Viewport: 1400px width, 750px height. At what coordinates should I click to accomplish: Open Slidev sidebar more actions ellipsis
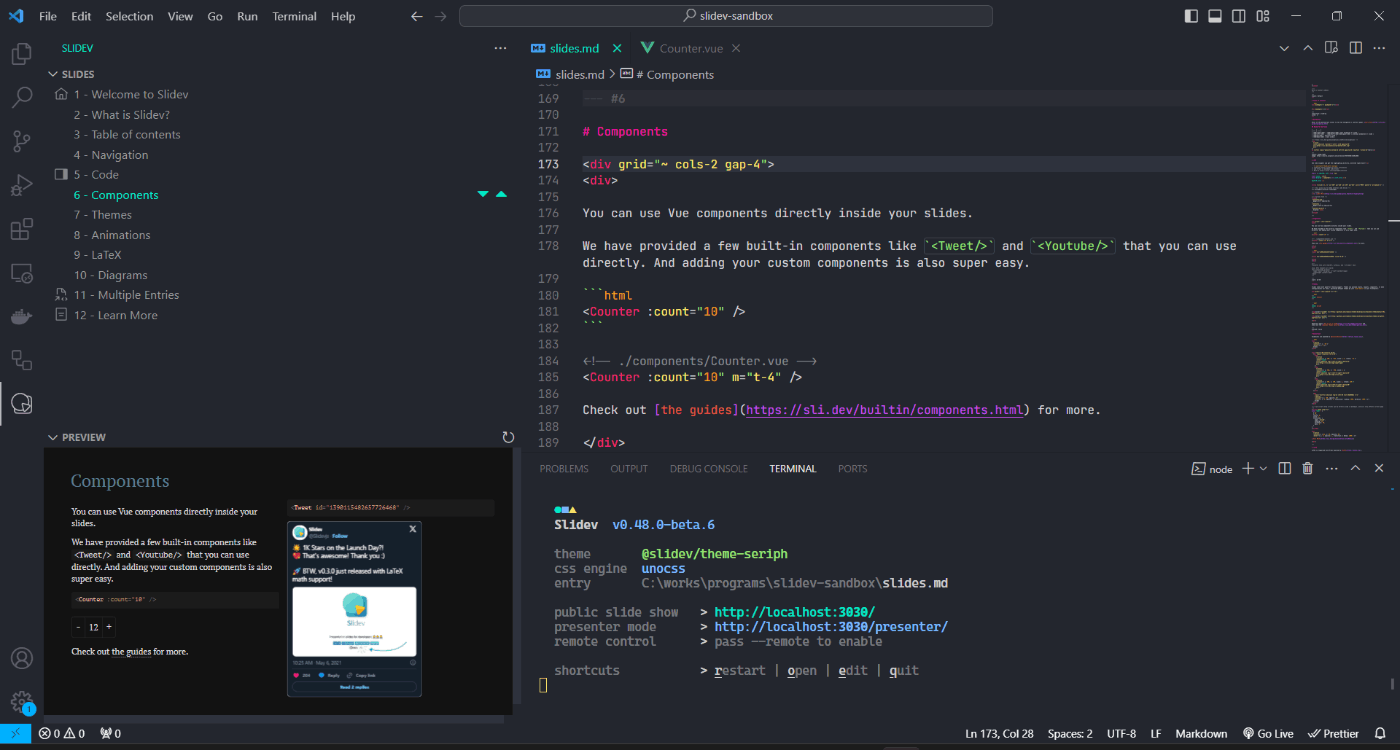pyautogui.click(x=501, y=48)
